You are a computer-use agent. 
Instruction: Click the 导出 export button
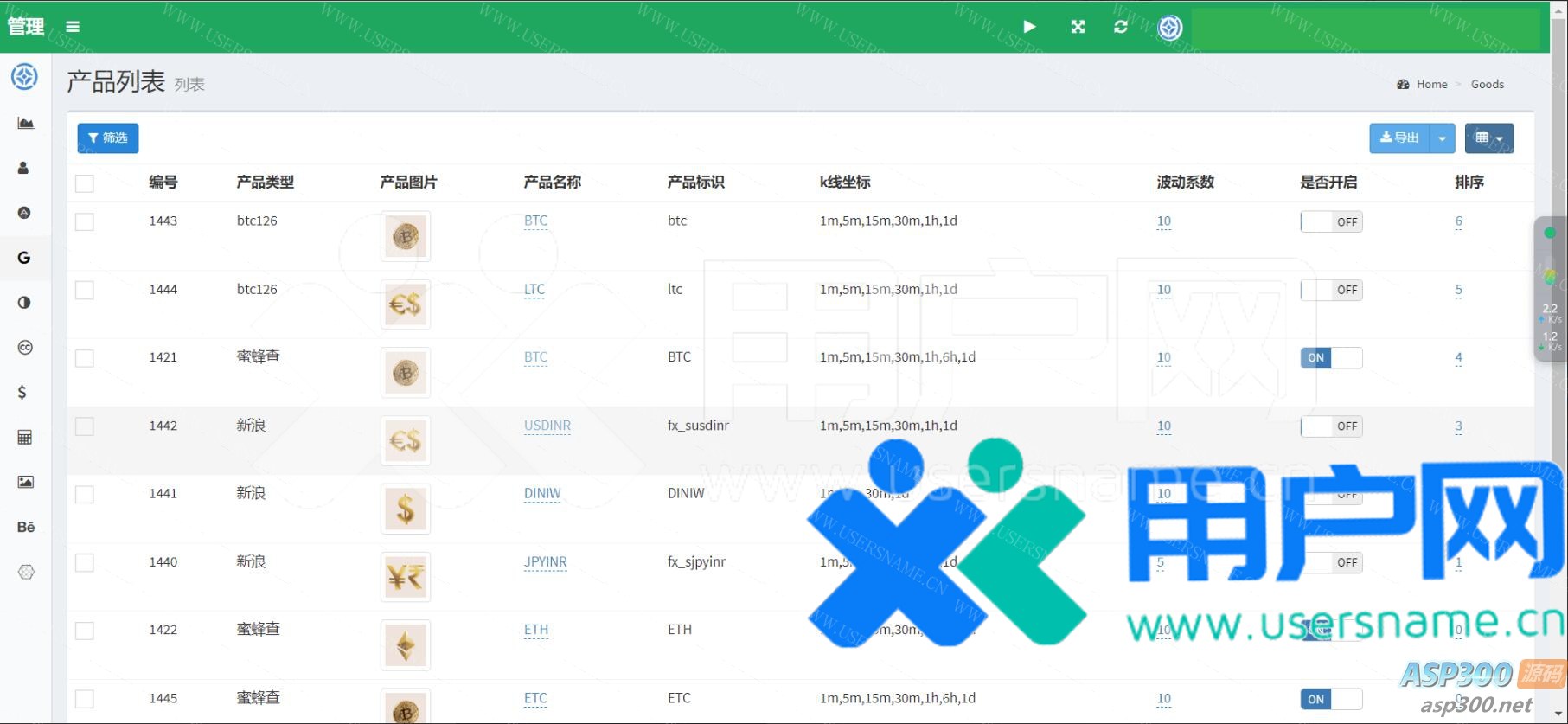pyautogui.click(x=1399, y=138)
